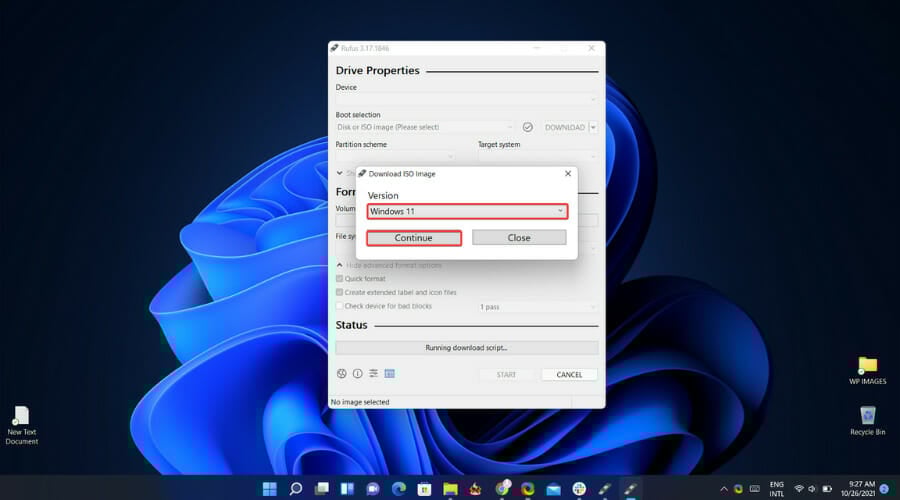Open Mail app from taskbar

click(x=553, y=489)
